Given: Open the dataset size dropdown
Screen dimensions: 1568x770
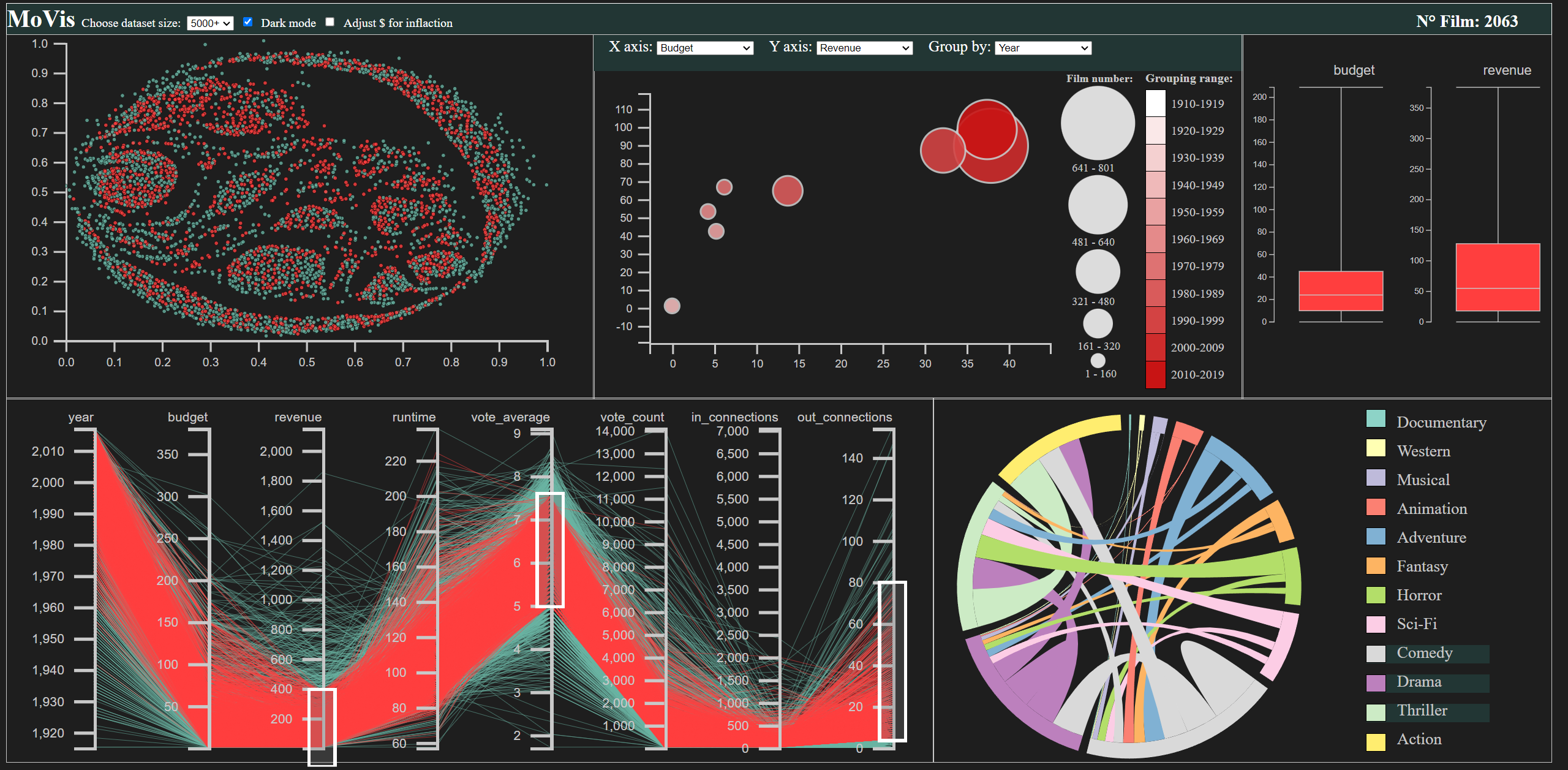Looking at the screenshot, I should click(209, 23).
